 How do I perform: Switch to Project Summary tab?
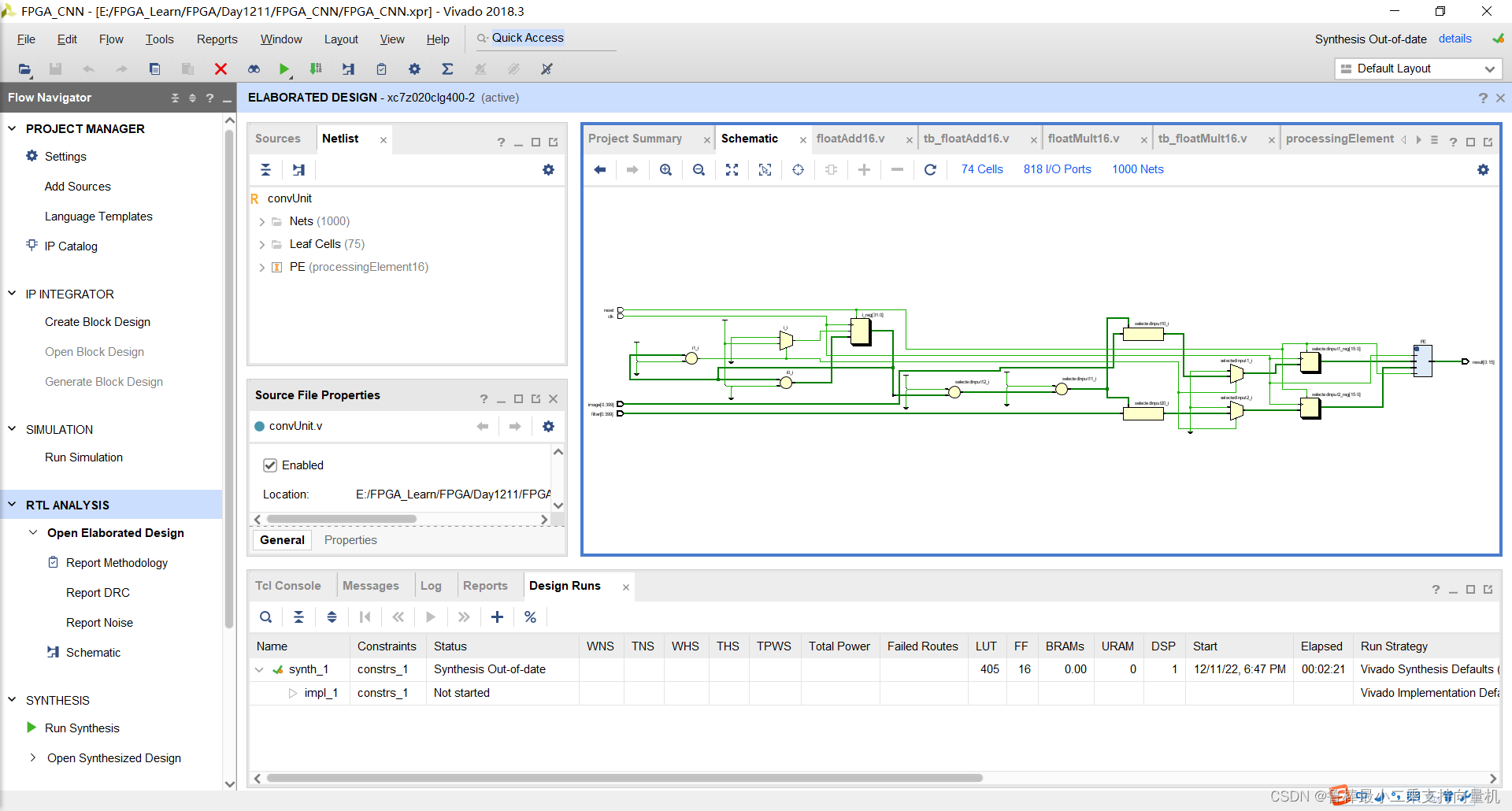[635, 139]
